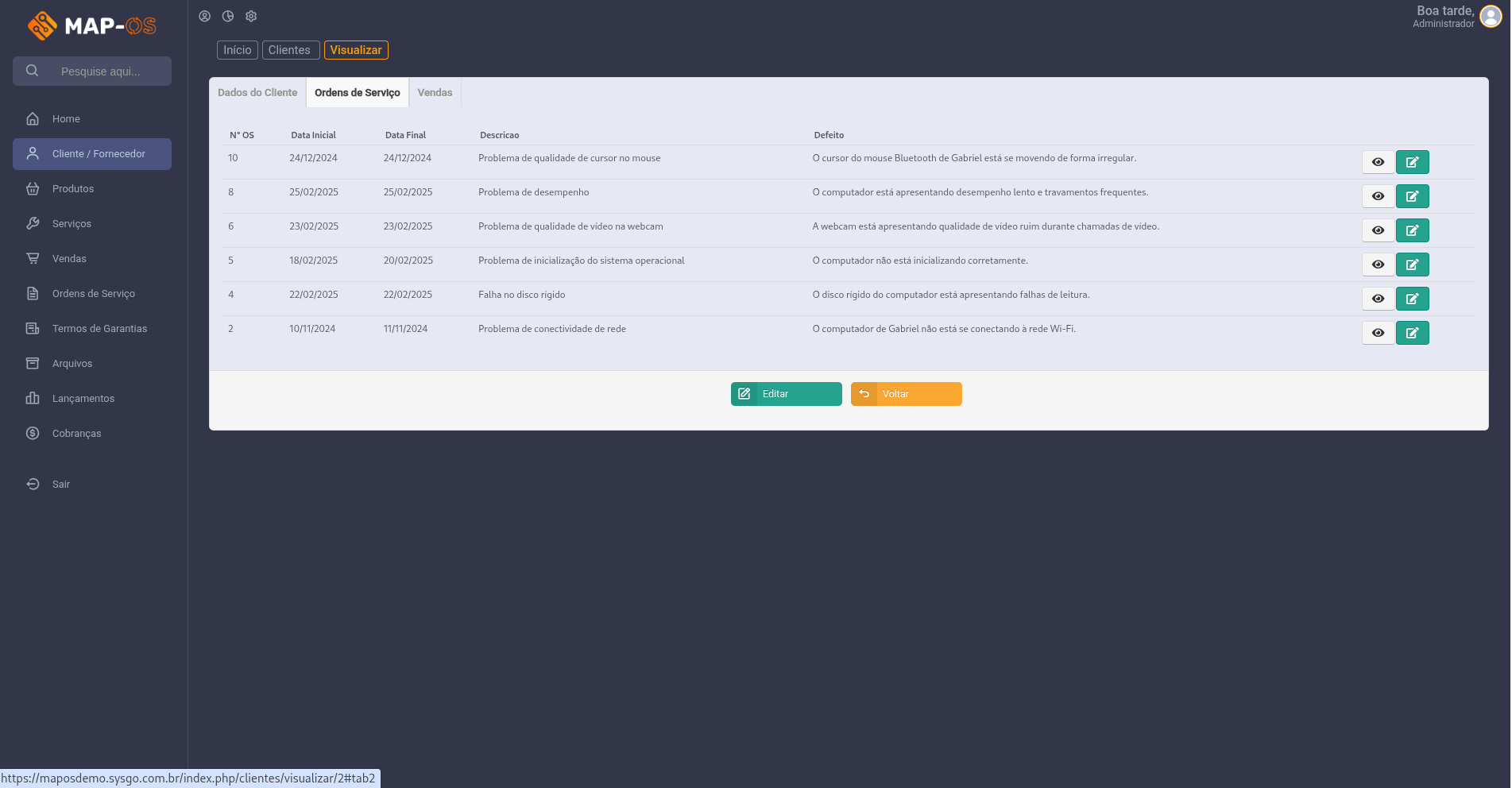This screenshot has height=788, width=1512.
Task: Edit service order 10 with the green pencil button
Action: (x=1412, y=162)
